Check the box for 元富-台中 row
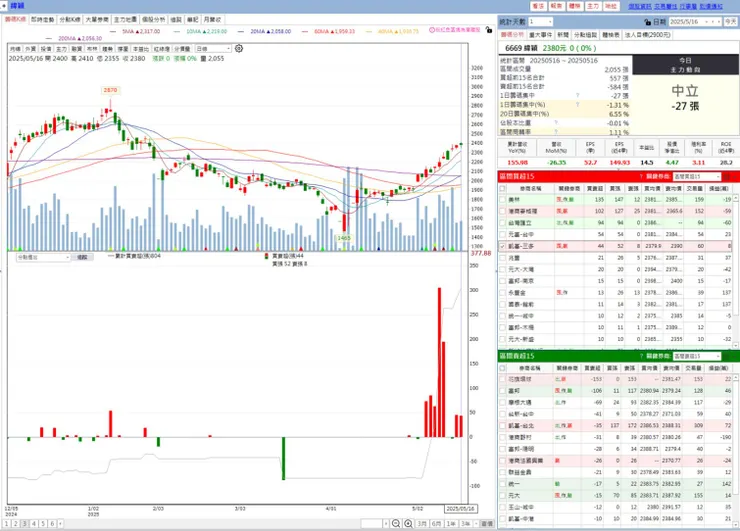This screenshot has height=531, width=740. pyautogui.click(x=503, y=235)
